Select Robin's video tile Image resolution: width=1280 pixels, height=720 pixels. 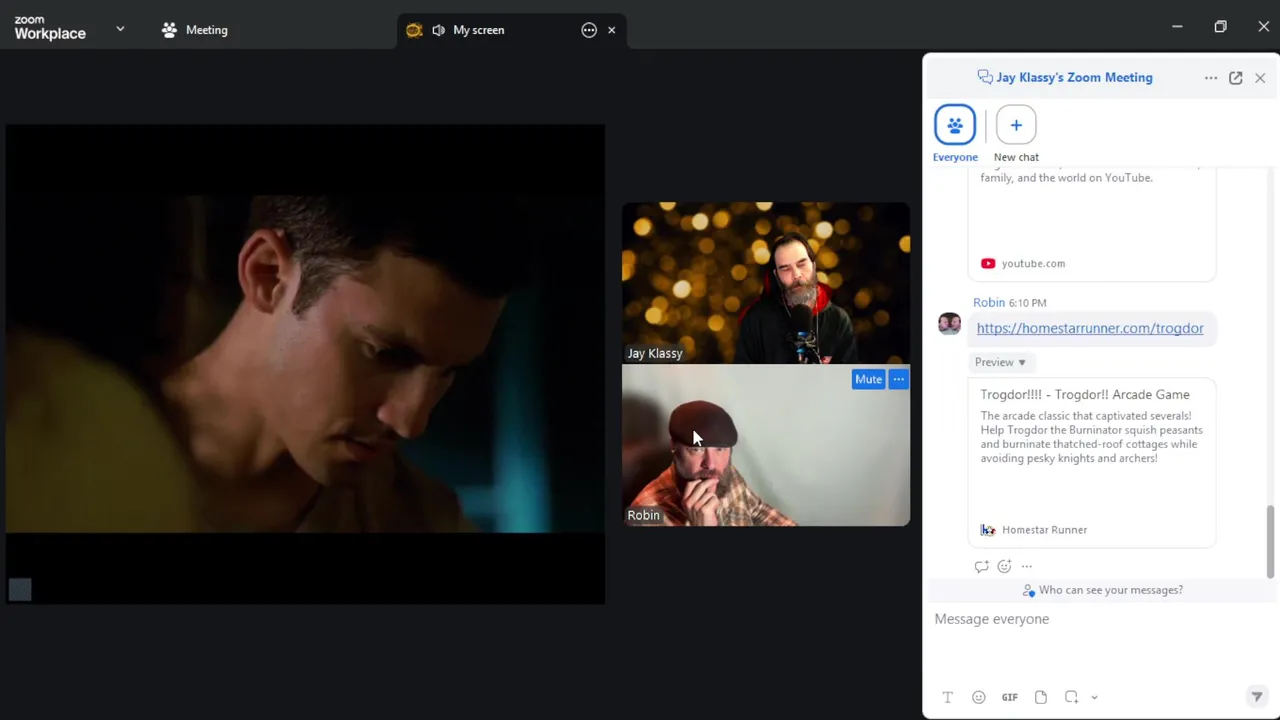[766, 445]
